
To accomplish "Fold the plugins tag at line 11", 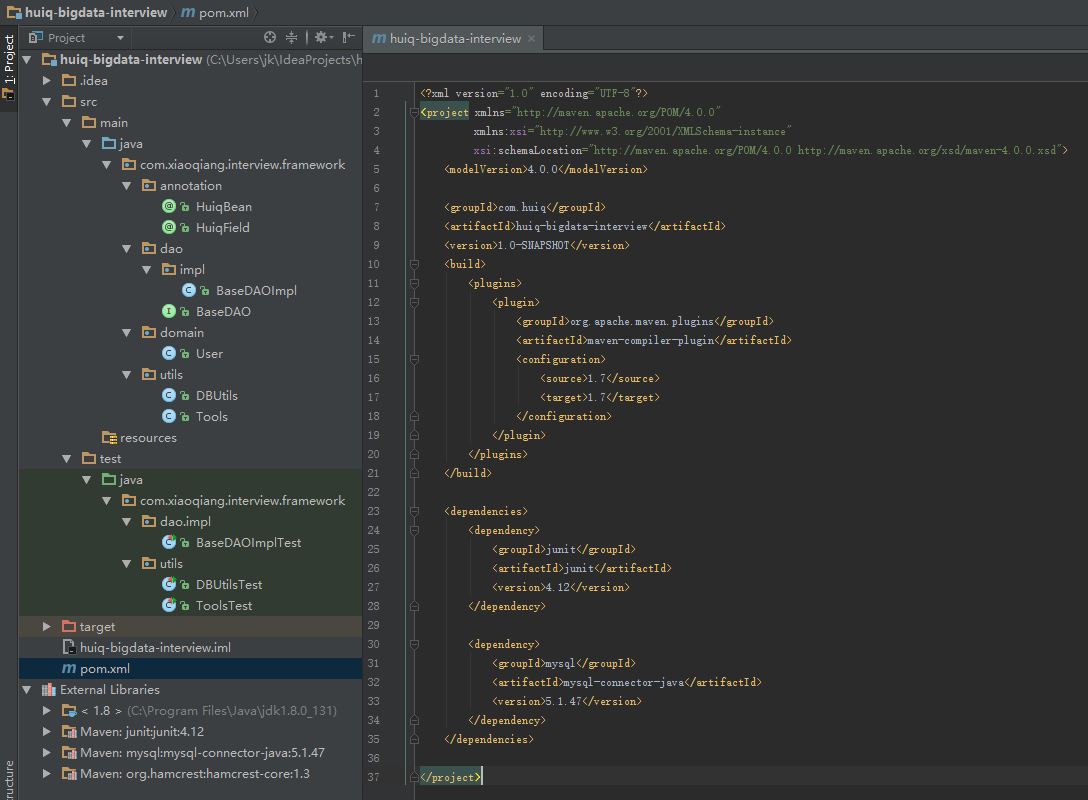I will click(414, 283).
